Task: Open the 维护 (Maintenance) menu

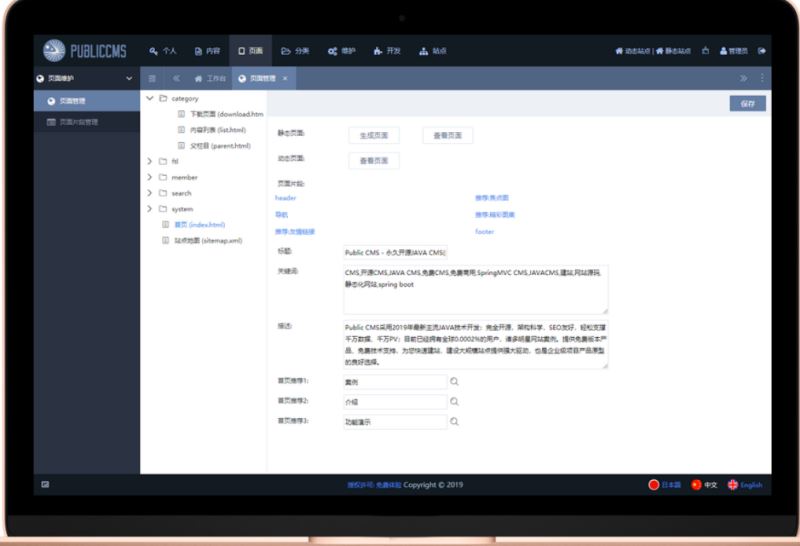Action: (341, 51)
